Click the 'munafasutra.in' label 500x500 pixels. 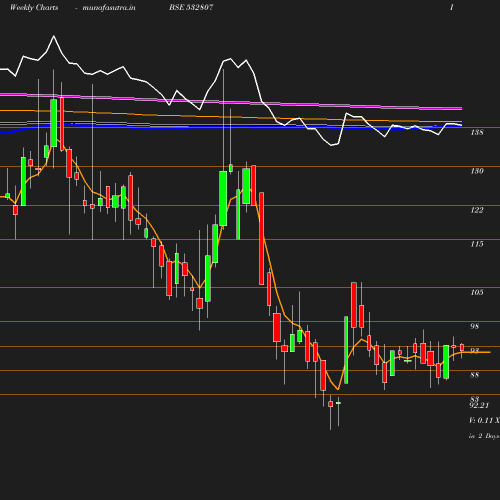coord(109,8)
